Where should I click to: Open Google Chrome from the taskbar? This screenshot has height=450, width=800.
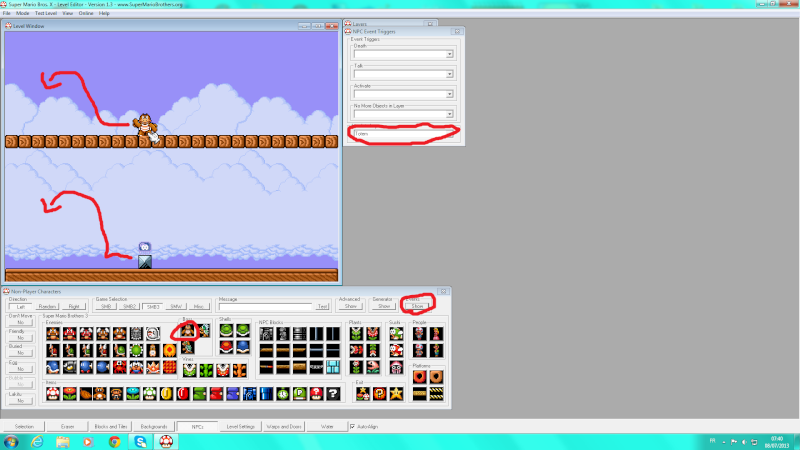click(114, 441)
